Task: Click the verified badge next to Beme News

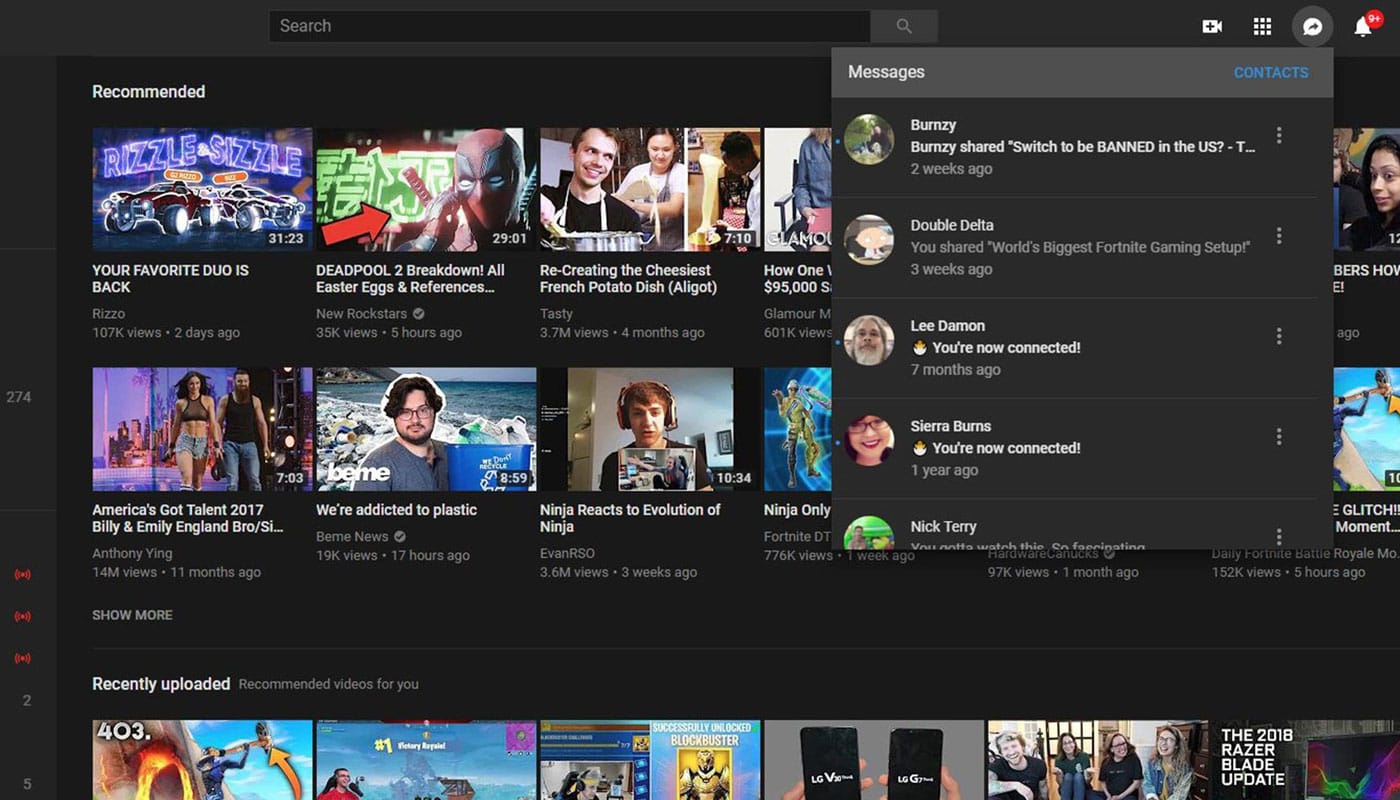Action: (x=400, y=537)
